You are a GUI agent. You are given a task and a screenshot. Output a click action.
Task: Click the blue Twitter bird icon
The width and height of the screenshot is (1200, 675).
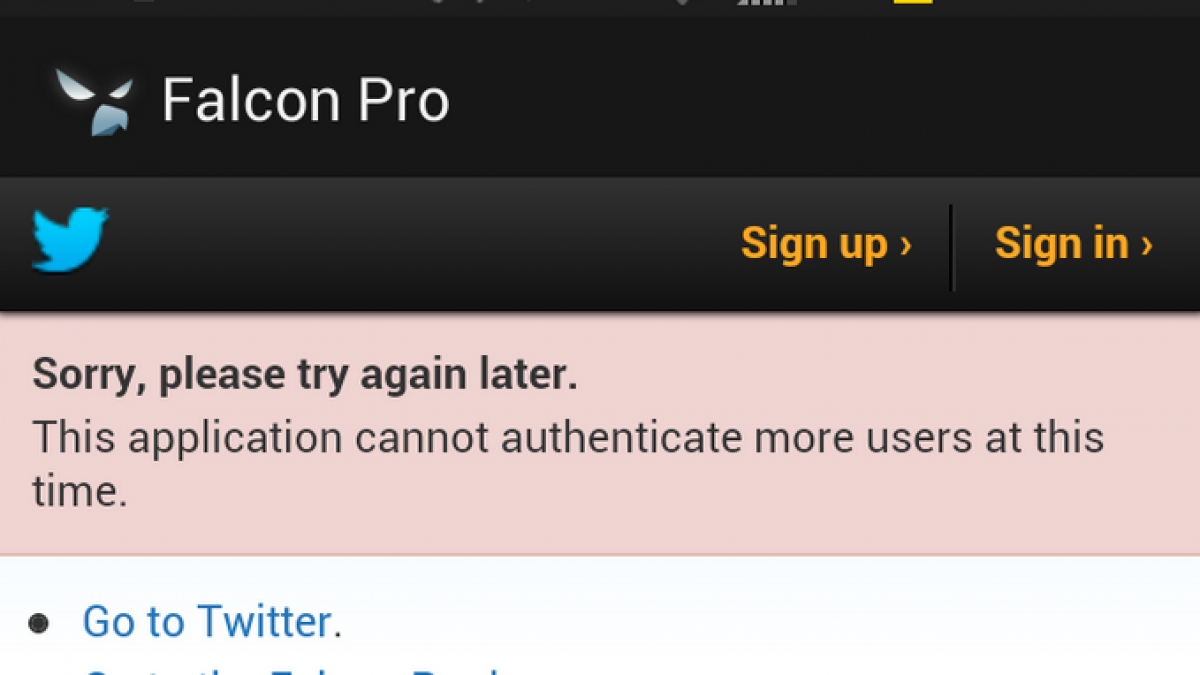(70, 240)
